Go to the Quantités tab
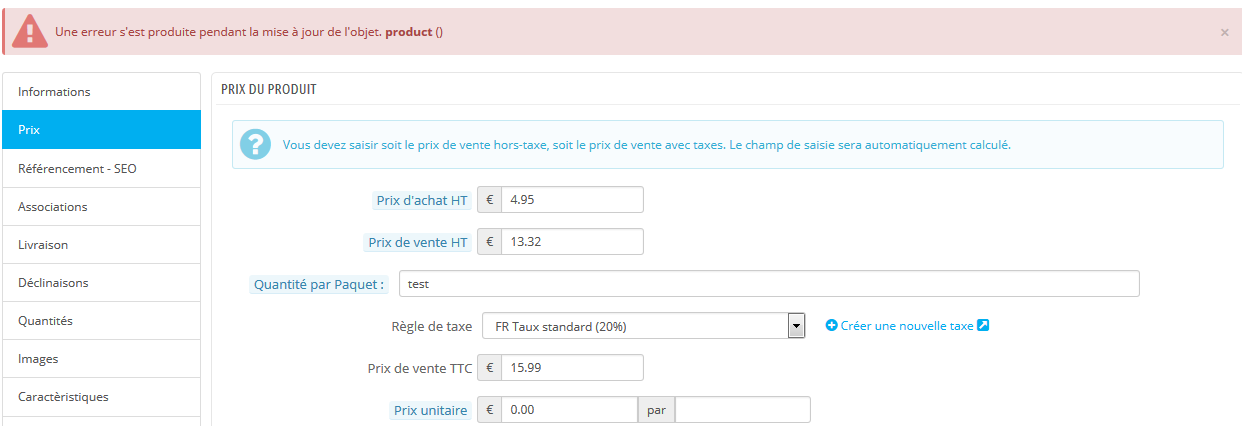Image resolution: width=1242 pixels, height=426 pixels. click(x=100, y=320)
